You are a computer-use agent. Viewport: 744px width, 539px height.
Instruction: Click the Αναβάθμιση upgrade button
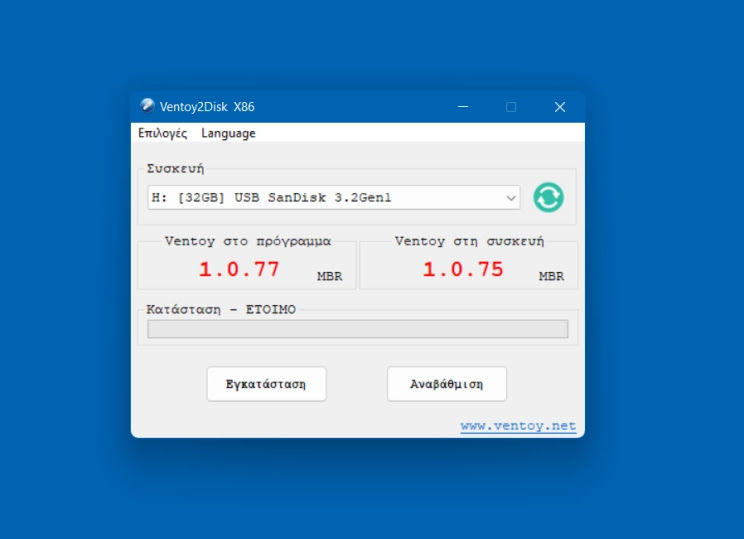tap(446, 384)
